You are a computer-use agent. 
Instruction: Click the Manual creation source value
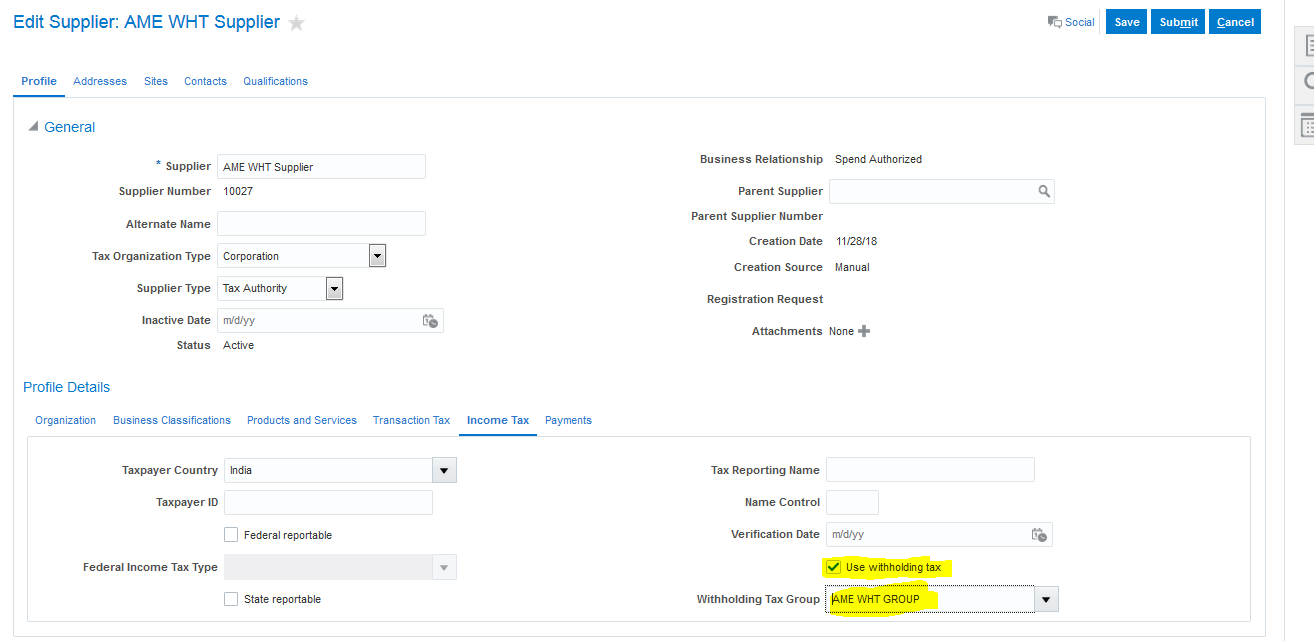click(852, 267)
